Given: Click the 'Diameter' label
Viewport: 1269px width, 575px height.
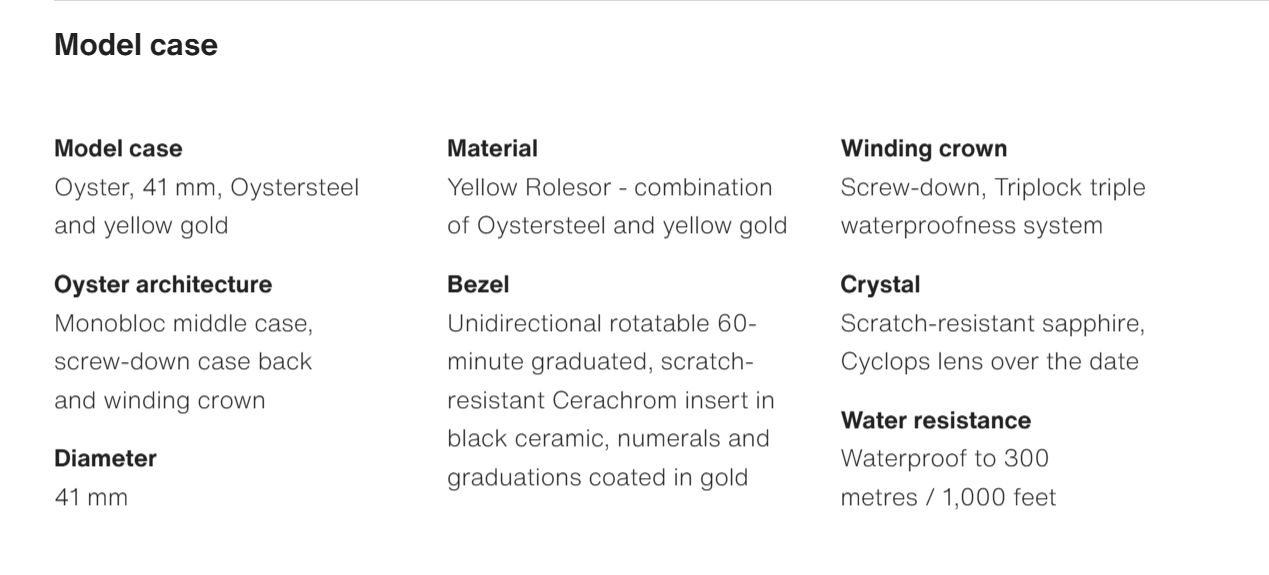Looking at the screenshot, I should click(x=105, y=459).
